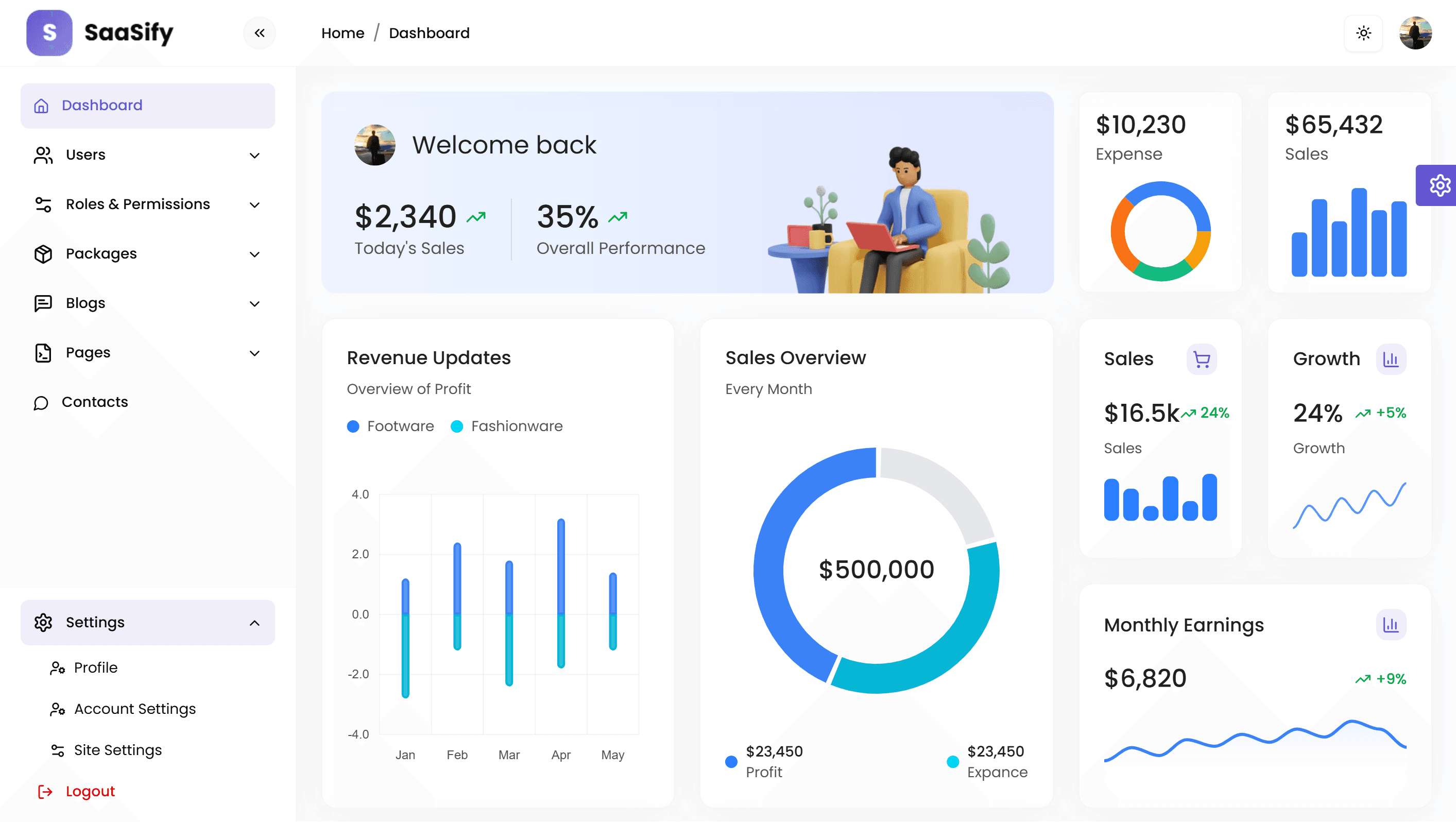Select the Users icon in sidebar
1456x822 pixels.
(x=42, y=155)
